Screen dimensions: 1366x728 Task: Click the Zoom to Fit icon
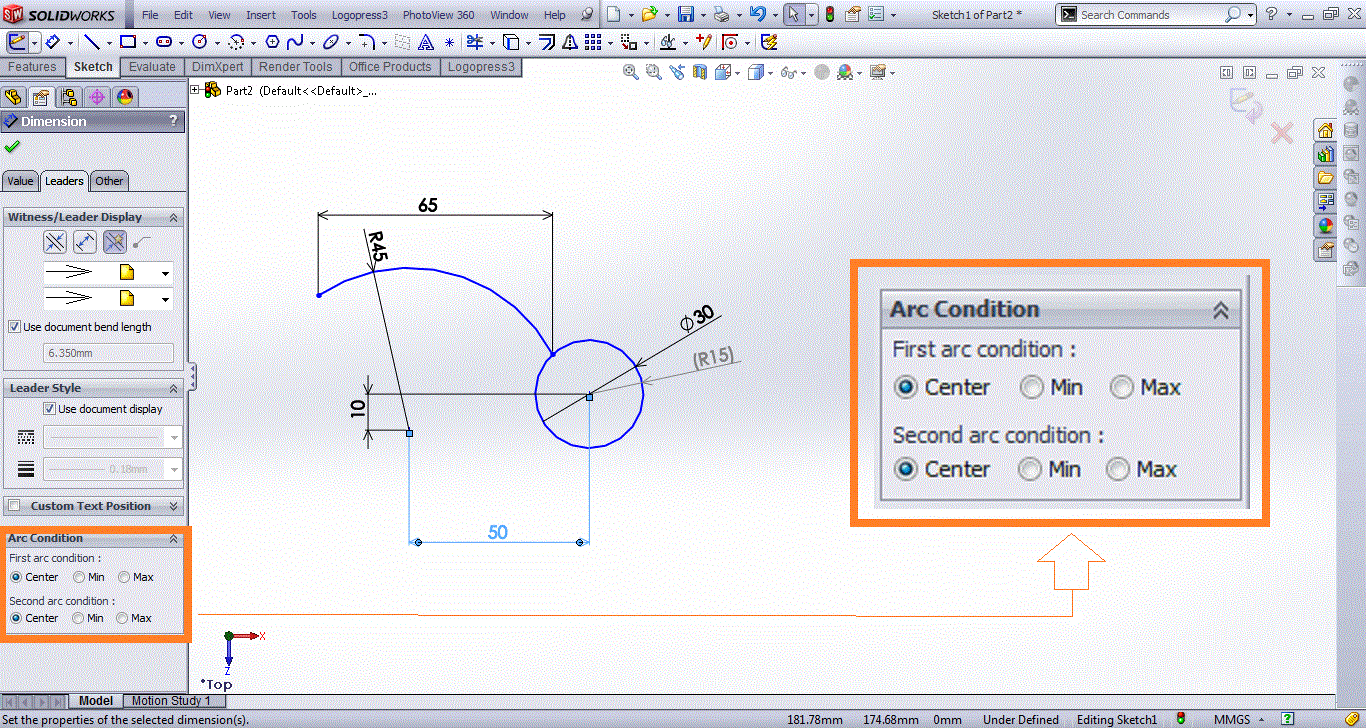(629, 72)
